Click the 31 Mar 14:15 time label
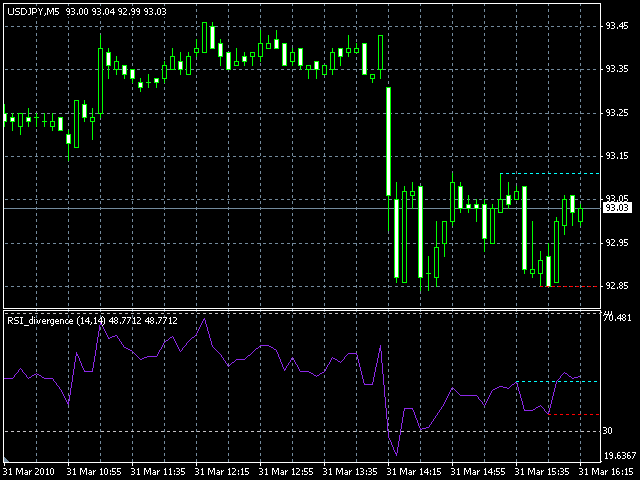Viewport: 640px width, 480px height. click(x=414, y=472)
